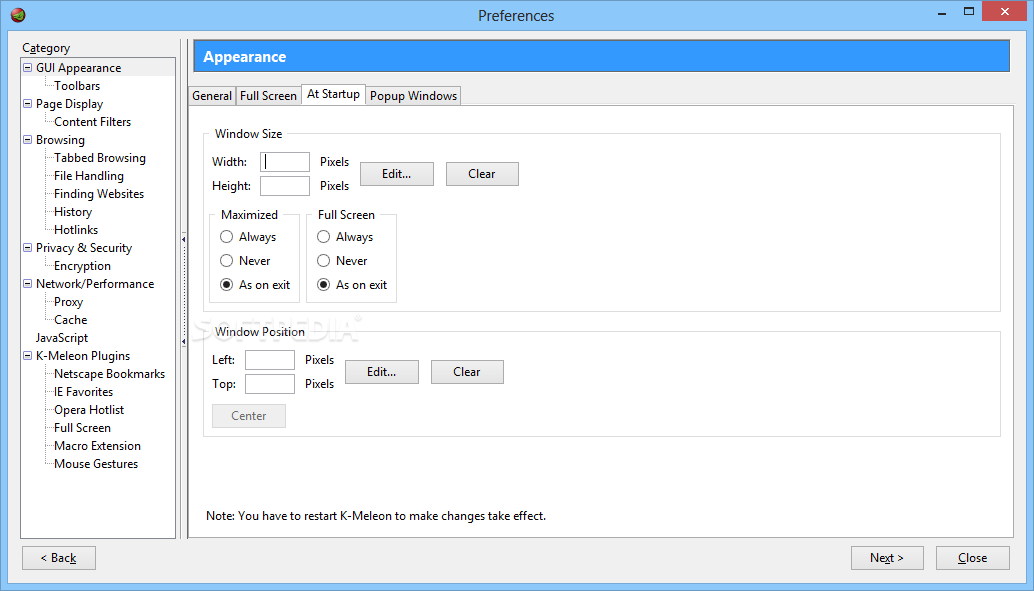Image resolution: width=1034 pixels, height=591 pixels.
Task: Select Privacy & Security category
Action: tap(84, 248)
